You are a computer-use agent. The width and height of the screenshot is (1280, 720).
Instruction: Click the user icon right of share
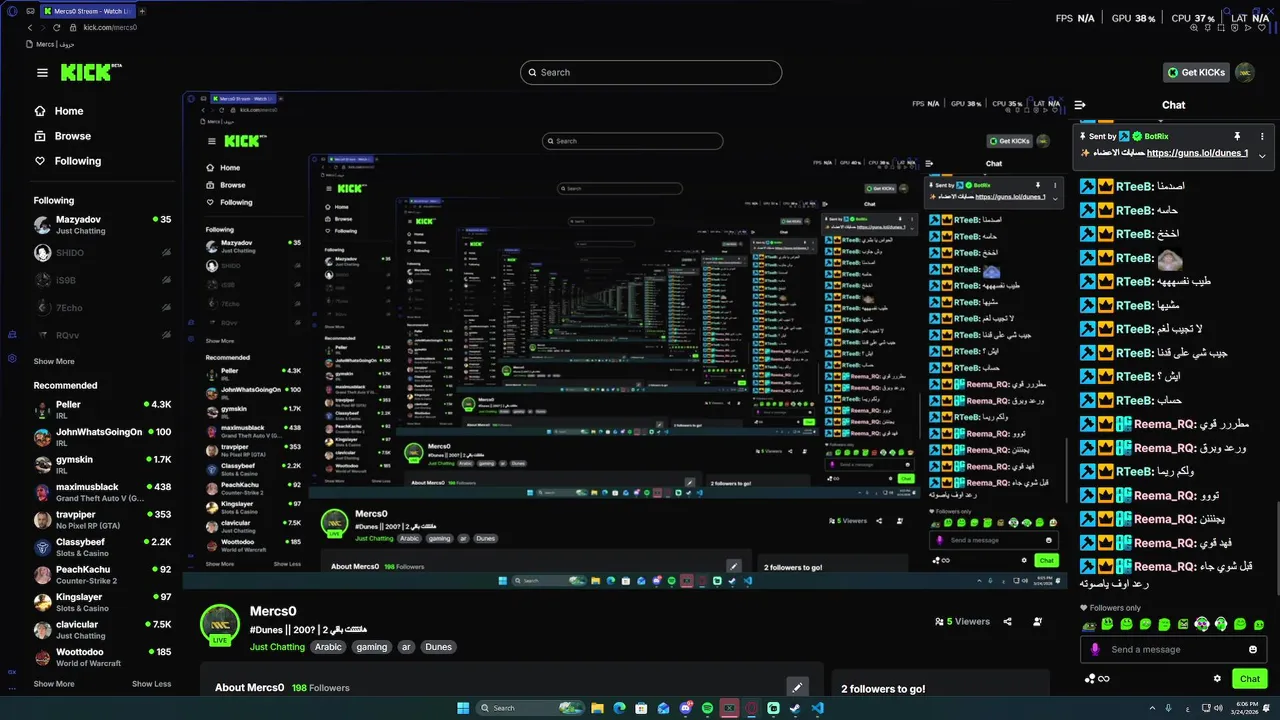pyautogui.click(x=1037, y=621)
